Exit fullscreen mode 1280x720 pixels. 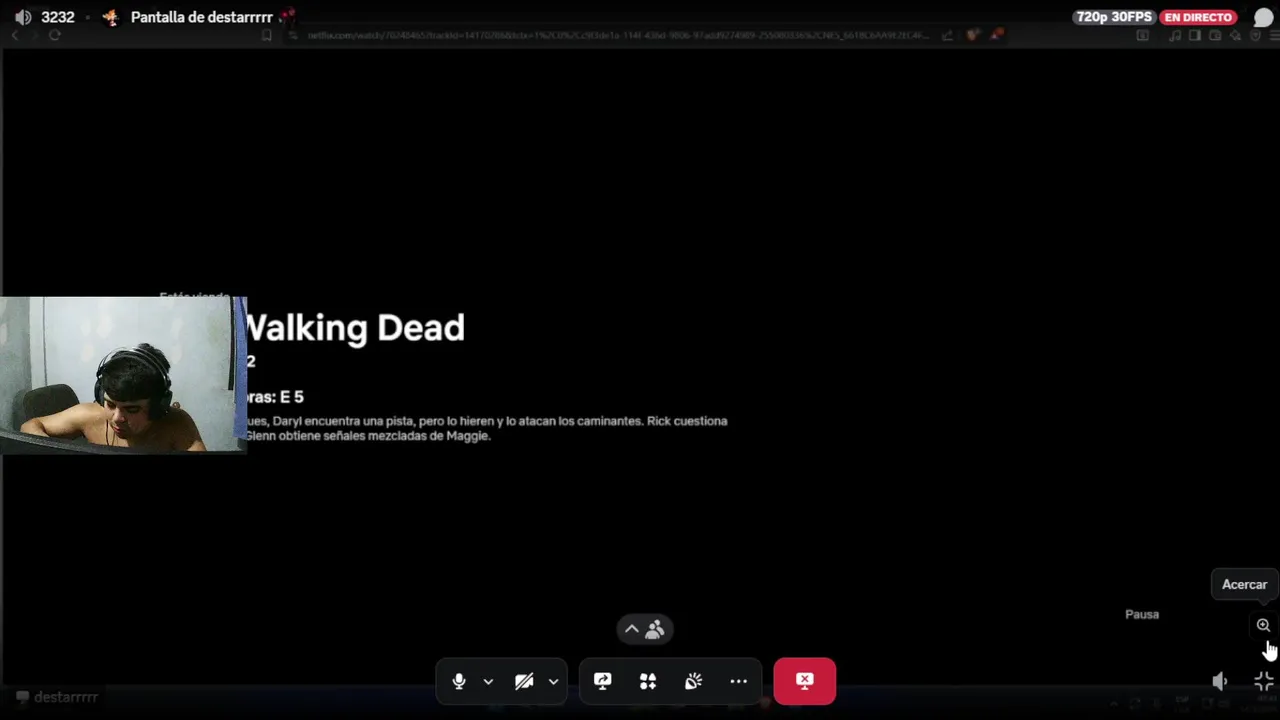coord(1263,681)
